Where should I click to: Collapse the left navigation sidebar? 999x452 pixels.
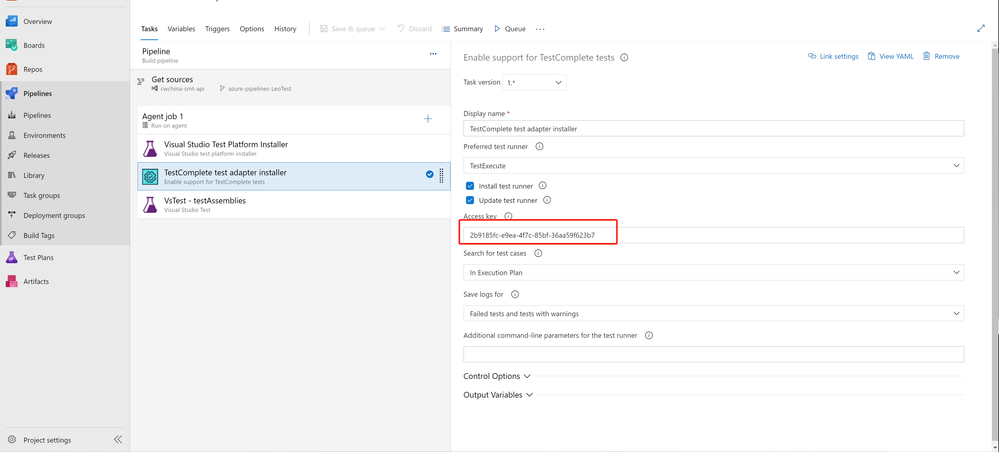point(118,440)
